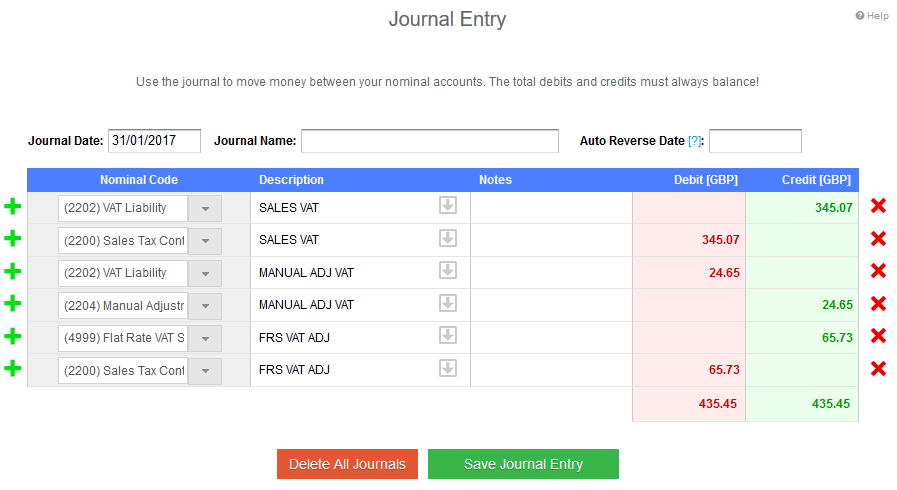Screen dimensions: 897x490
Task: Copy down description on first SALES VAT row
Action: pos(448,206)
